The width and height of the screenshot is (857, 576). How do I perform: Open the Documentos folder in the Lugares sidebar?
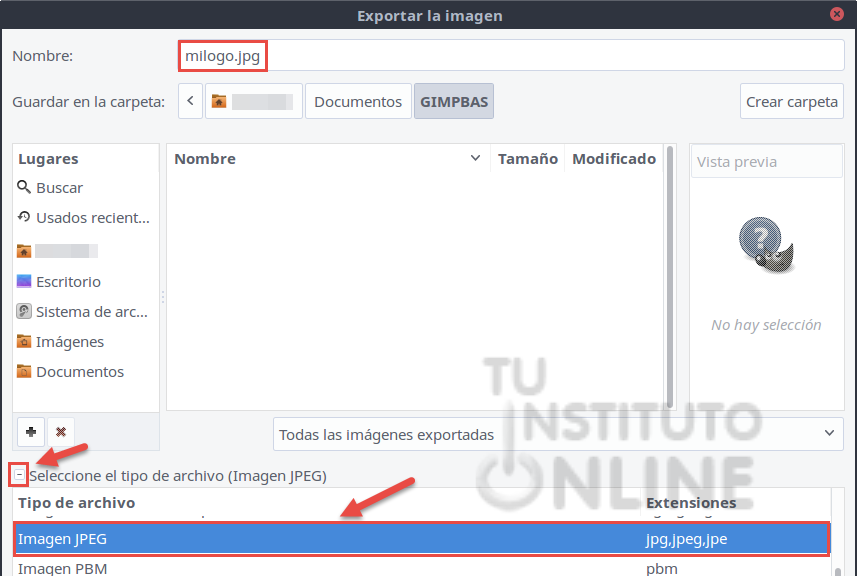pyautogui.click(x=86, y=372)
